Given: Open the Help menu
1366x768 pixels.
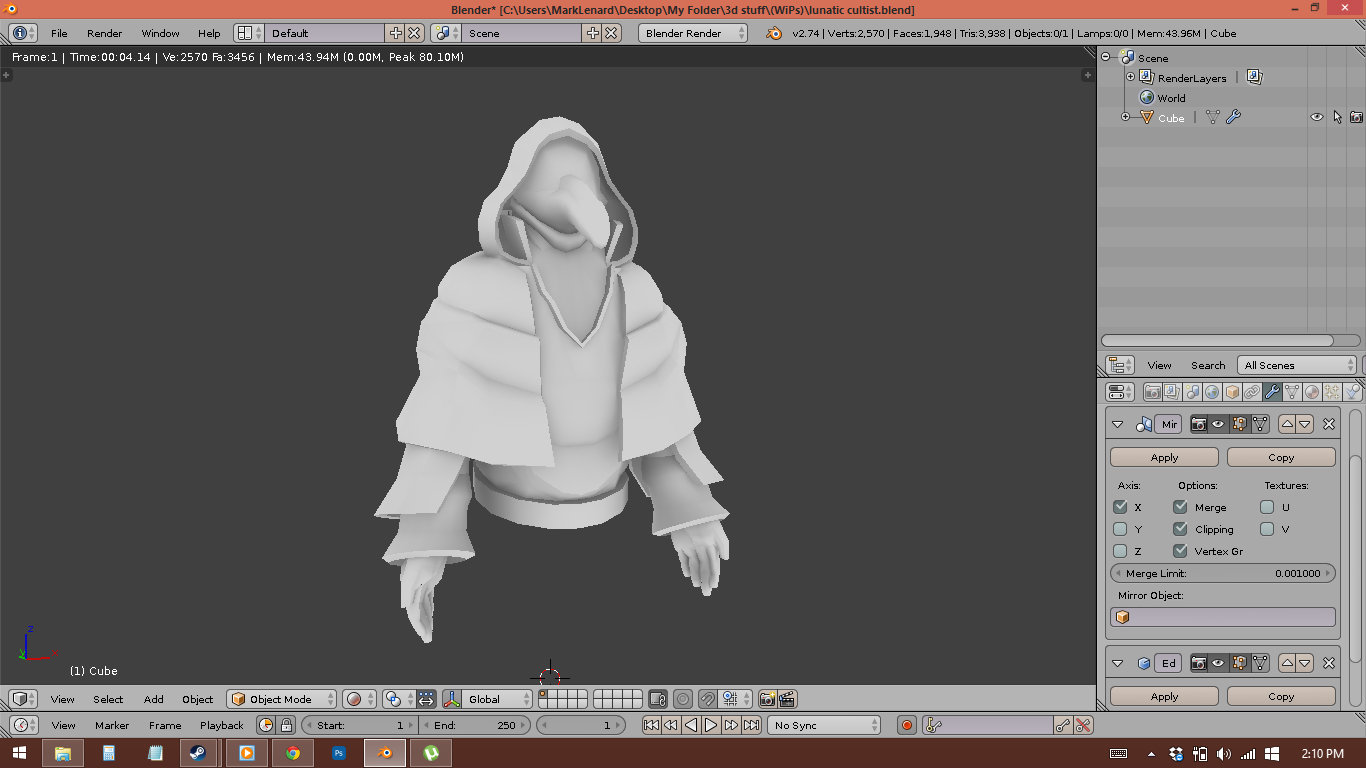Looking at the screenshot, I should point(209,33).
